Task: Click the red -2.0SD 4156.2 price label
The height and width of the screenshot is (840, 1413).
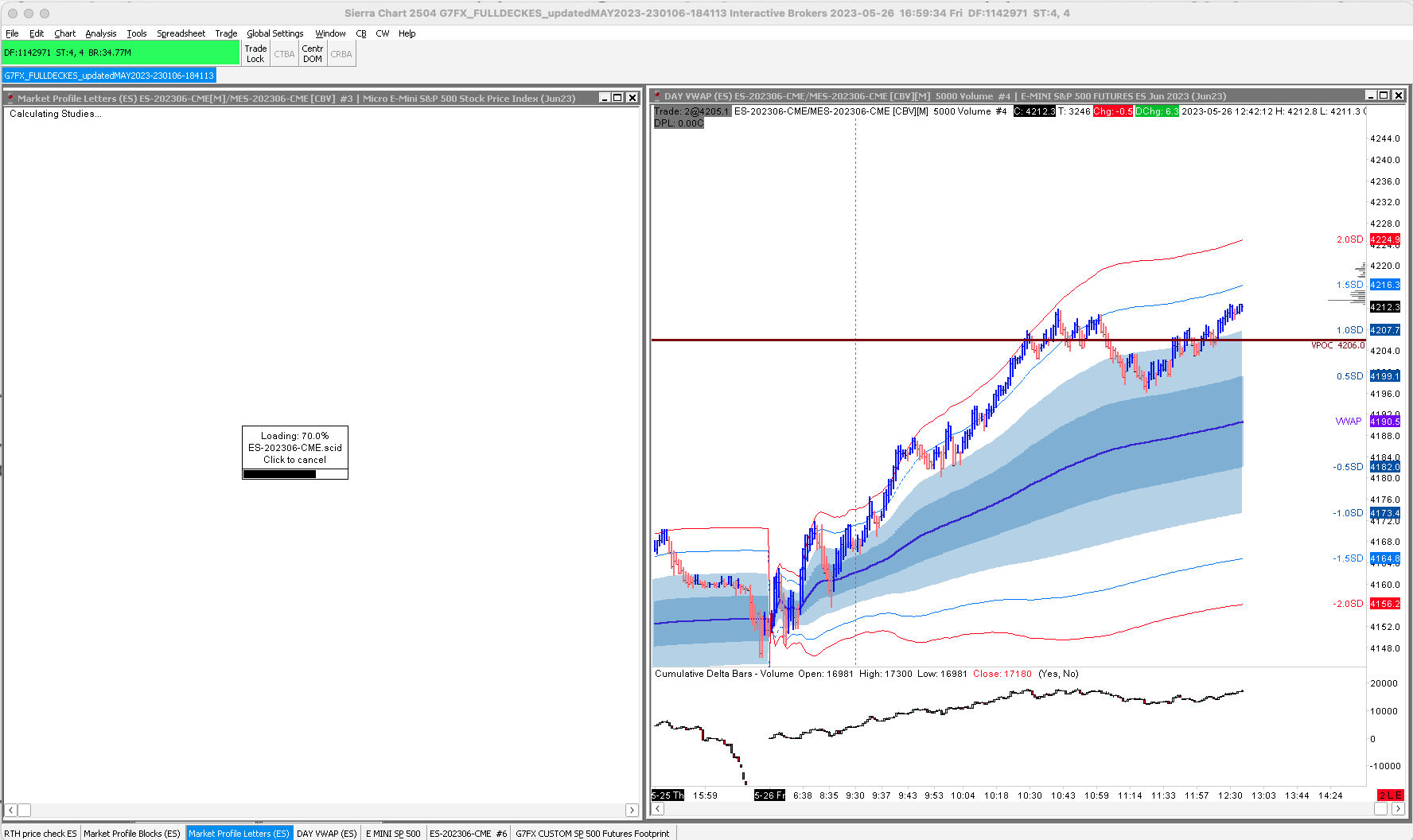Action: 1385,604
